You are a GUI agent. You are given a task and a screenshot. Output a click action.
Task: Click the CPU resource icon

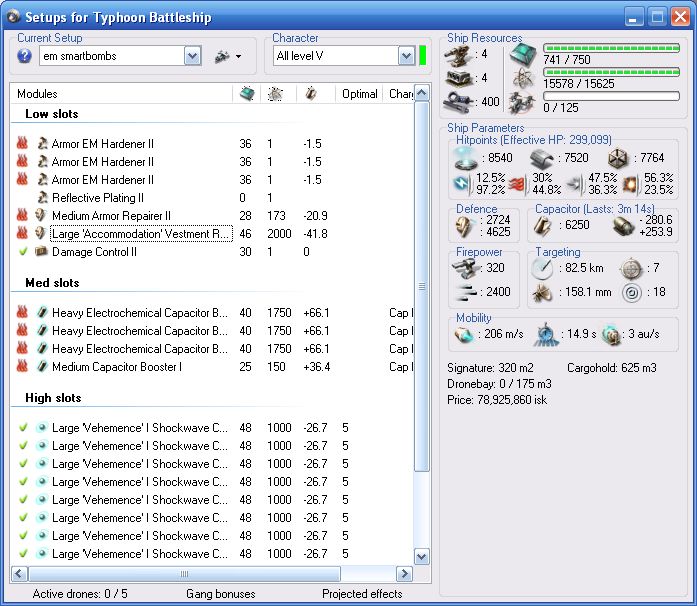[523, 55]
